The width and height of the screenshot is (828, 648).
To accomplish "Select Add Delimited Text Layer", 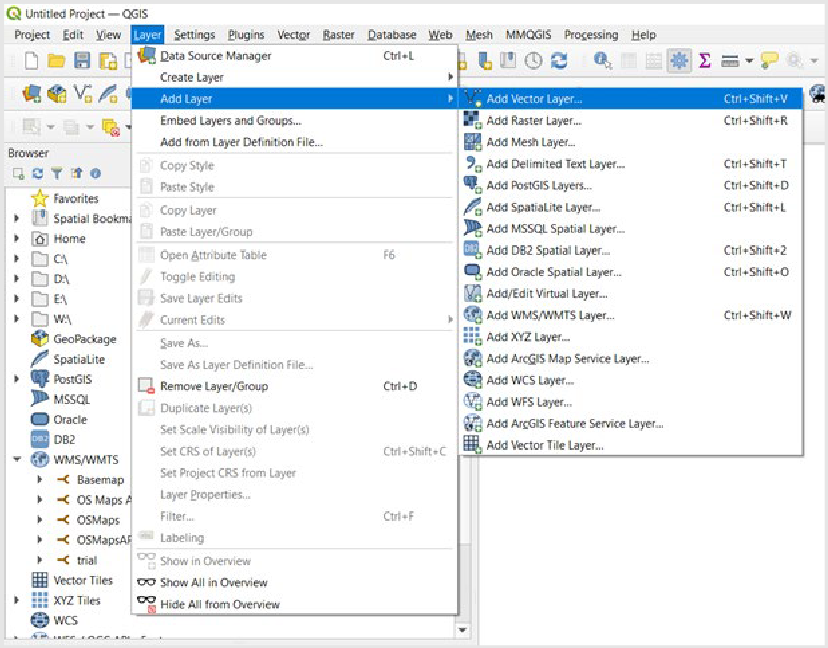I will tap(632, 164).
